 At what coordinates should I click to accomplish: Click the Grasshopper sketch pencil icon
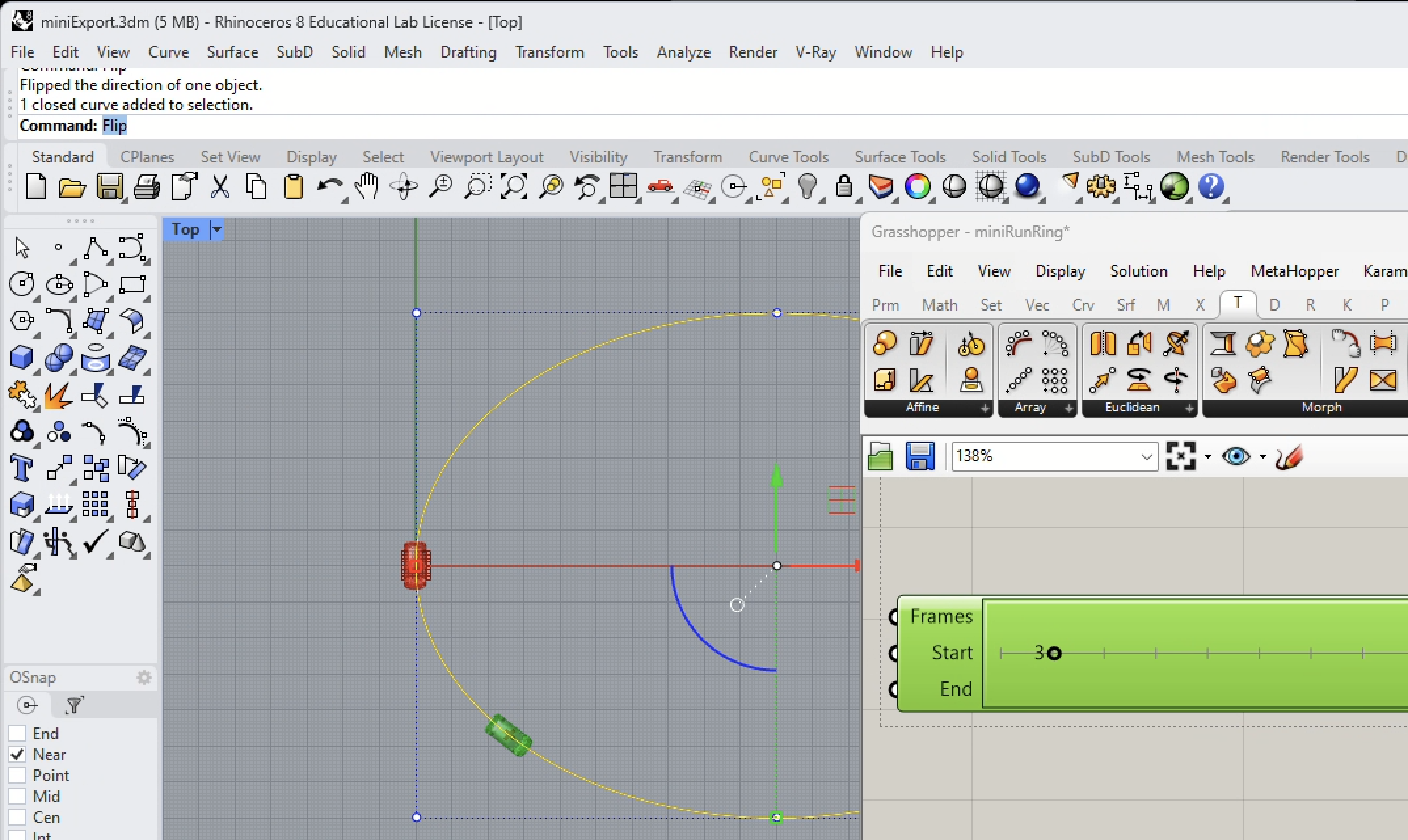click(x=1289, y=457)
